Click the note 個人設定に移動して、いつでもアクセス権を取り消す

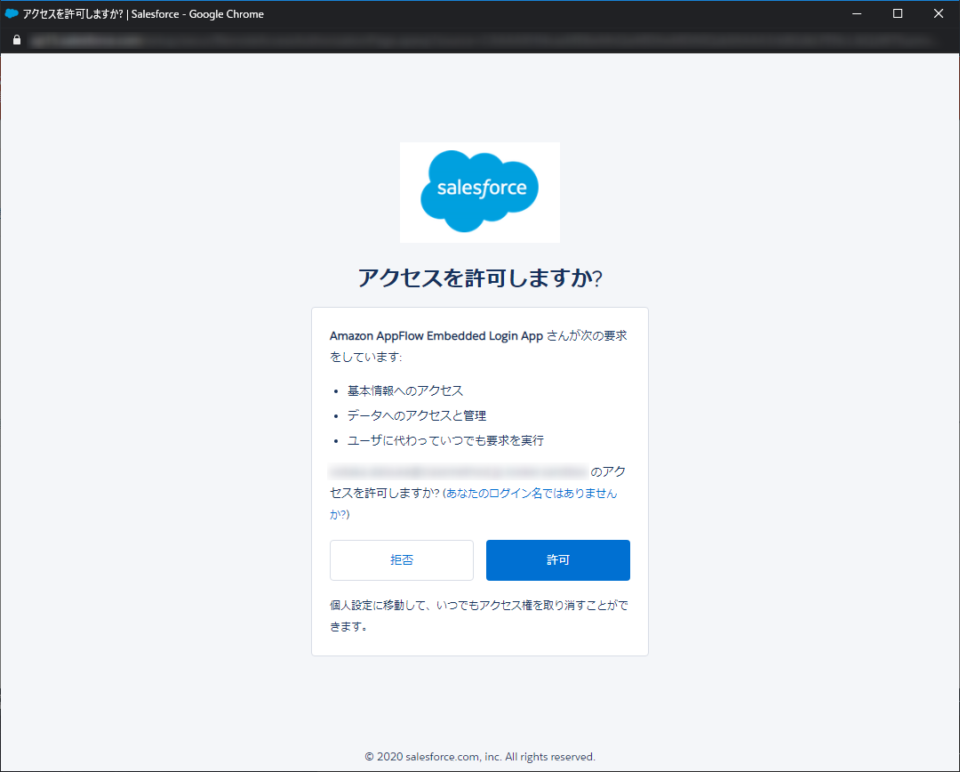point(479,616)
